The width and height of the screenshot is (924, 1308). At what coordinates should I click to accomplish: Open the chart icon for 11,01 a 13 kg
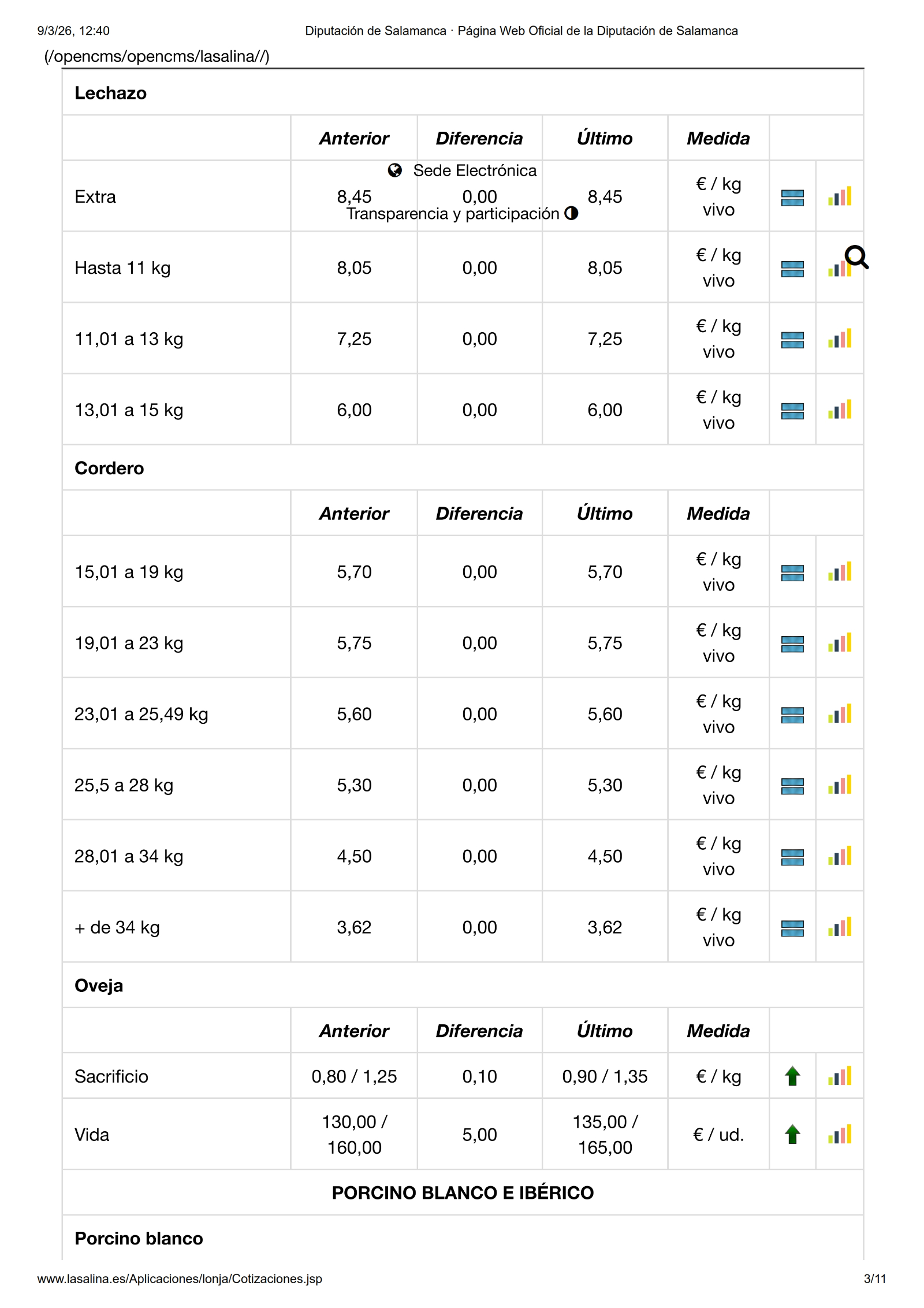coord(839,339)
